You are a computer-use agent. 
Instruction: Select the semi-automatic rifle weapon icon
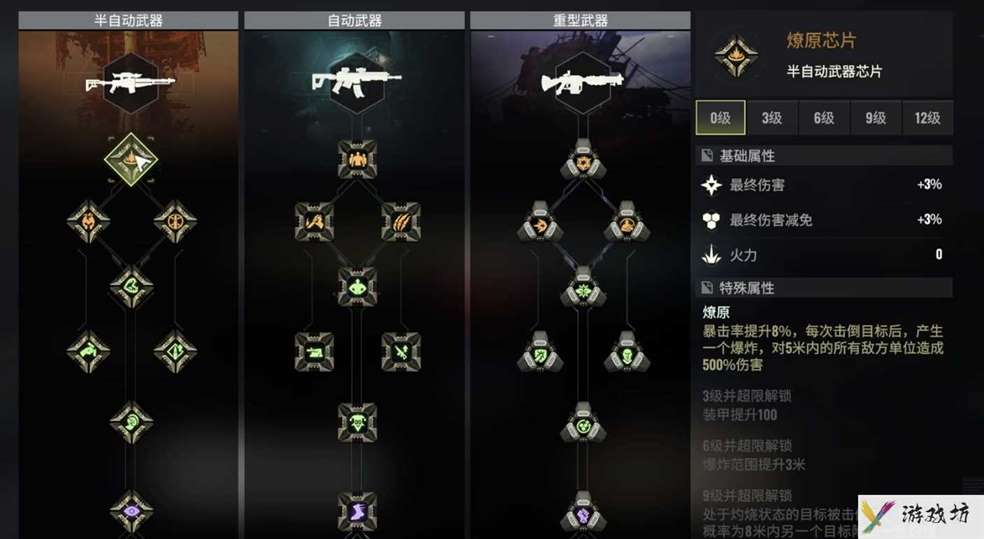coord(131,83)
